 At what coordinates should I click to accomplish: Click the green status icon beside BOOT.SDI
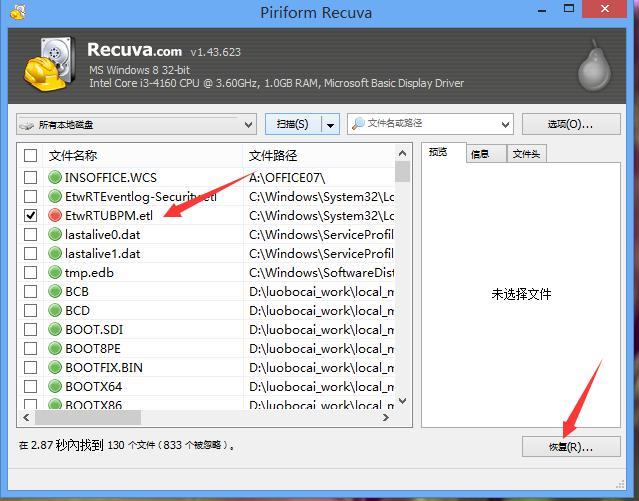pos(55,329)
